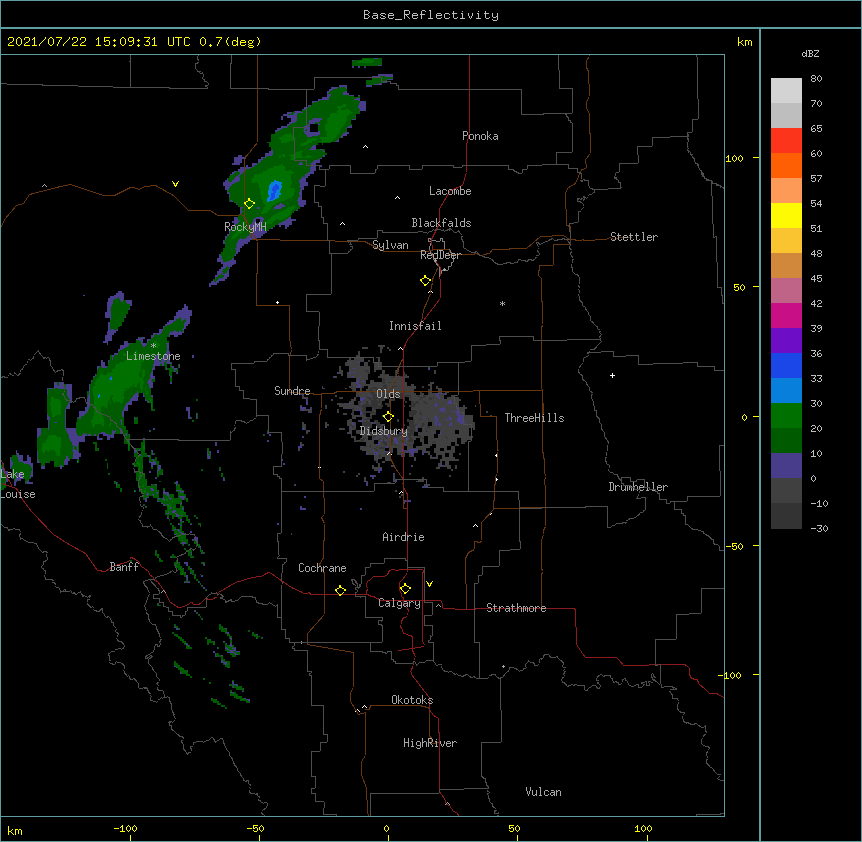
Task: Click the Okotoks city label
Action: click(412, 700)
